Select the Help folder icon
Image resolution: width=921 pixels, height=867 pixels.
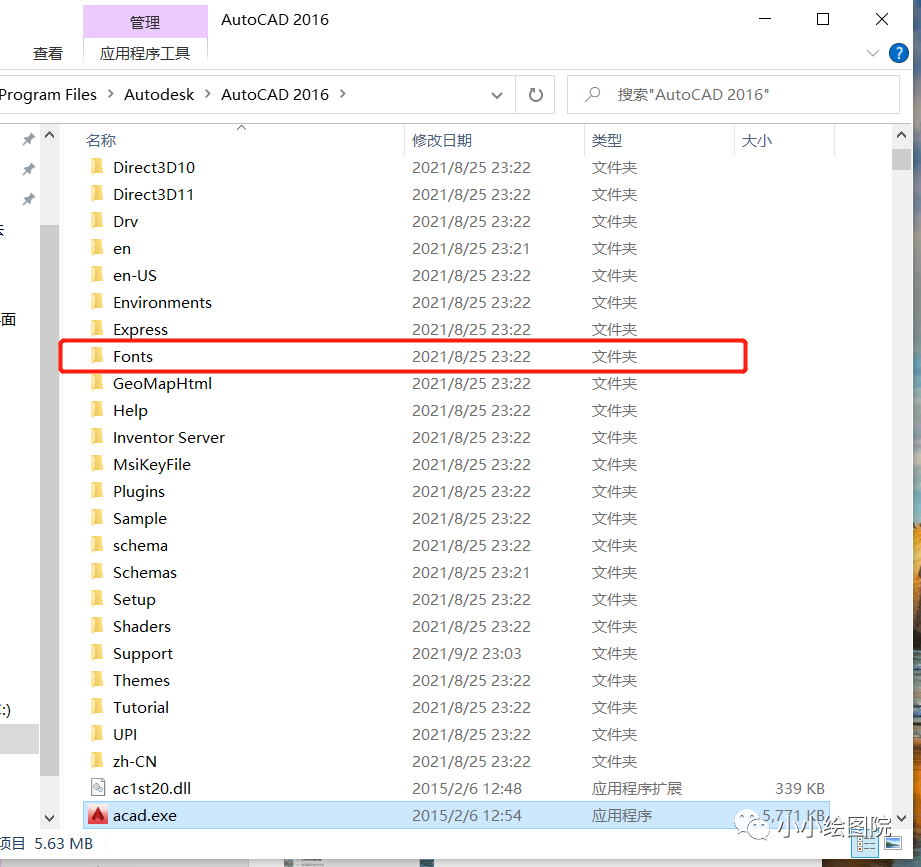[98, 410]
